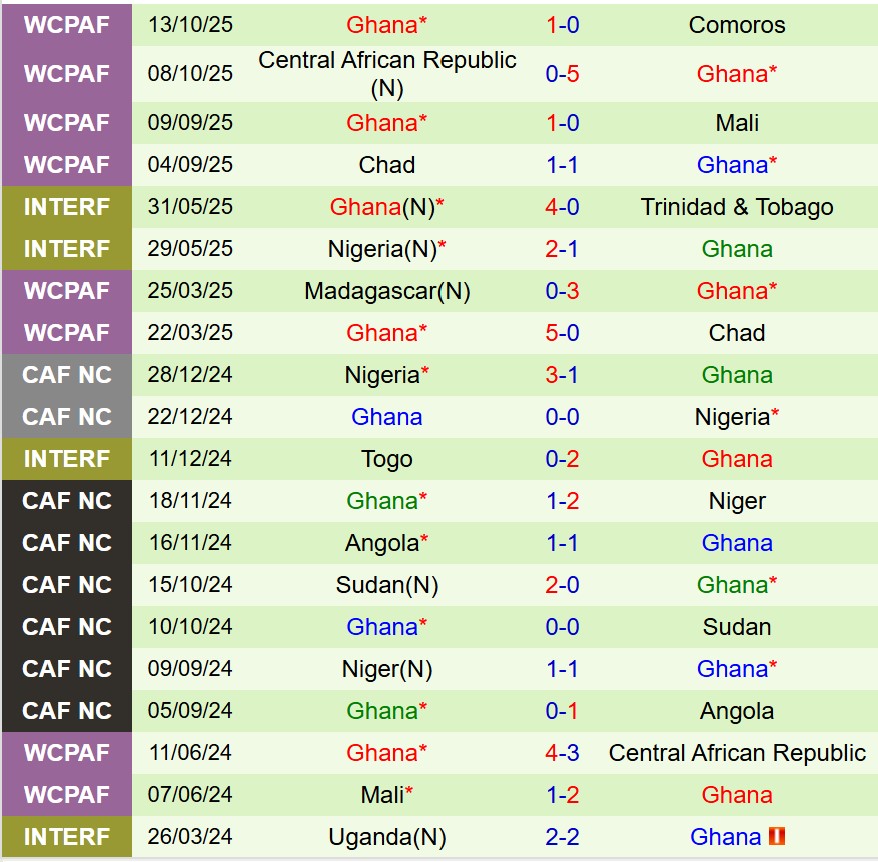Open the Madagascar(N) team link
Viewport: 878px width, 862px height.
387,291
